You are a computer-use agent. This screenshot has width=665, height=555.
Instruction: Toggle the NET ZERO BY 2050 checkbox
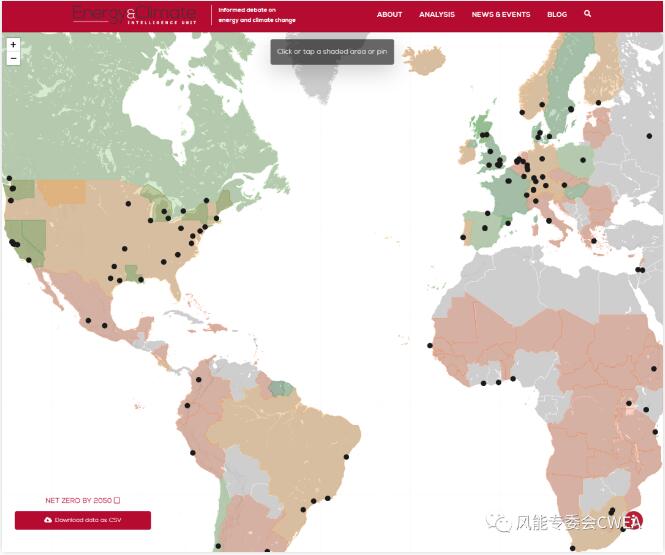[x=117, y=500]
